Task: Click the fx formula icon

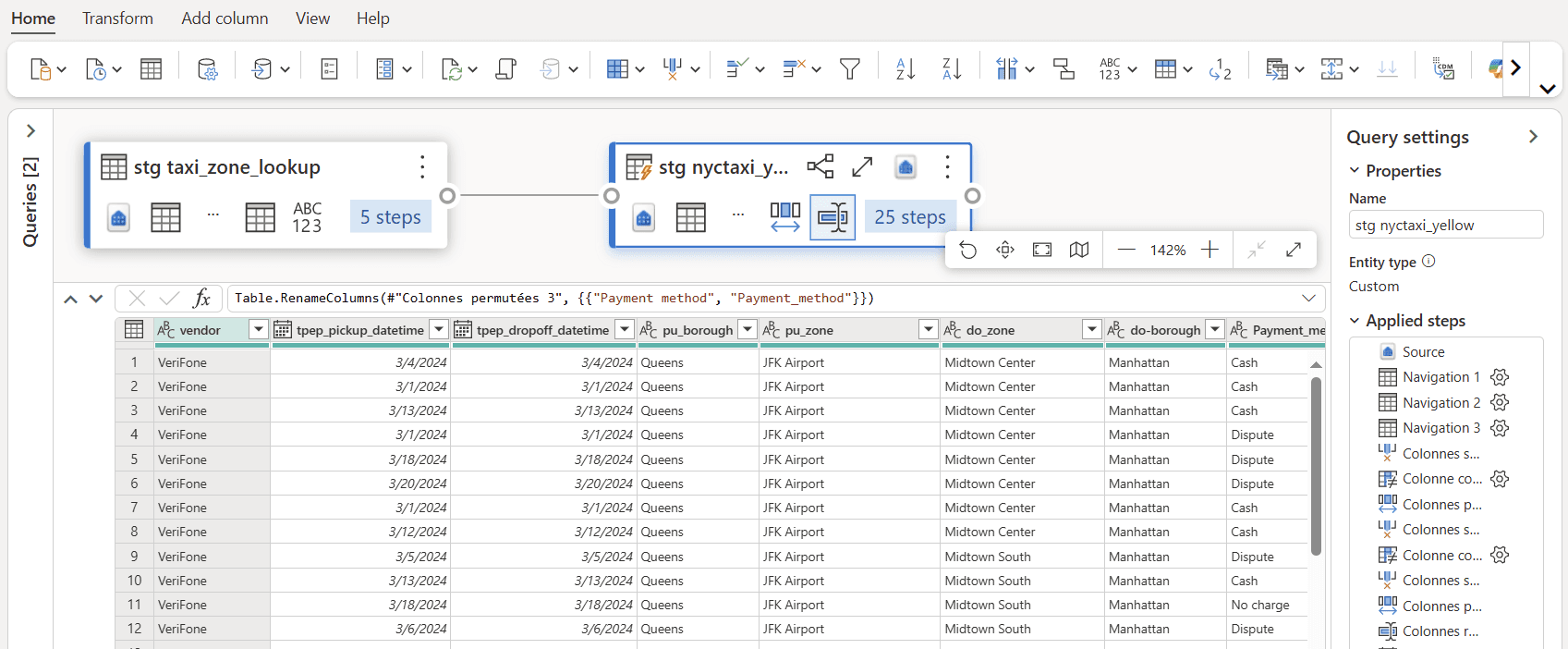Action: (x=201, y=298)
